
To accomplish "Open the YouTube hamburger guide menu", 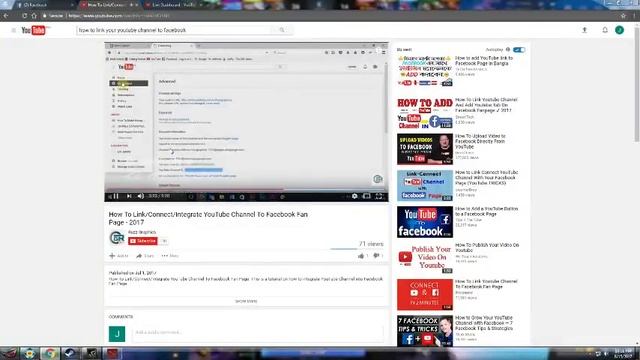I will tap(13, 30).
